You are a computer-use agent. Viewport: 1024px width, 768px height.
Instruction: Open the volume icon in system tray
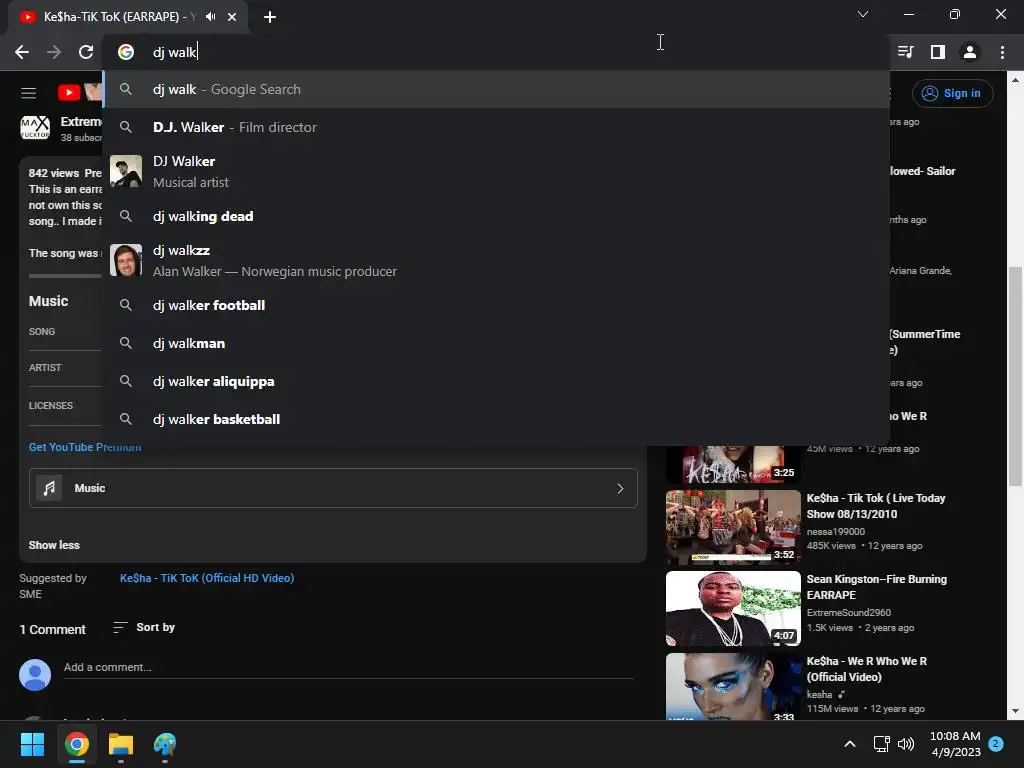pyautogui.click(x=906, y=744)
